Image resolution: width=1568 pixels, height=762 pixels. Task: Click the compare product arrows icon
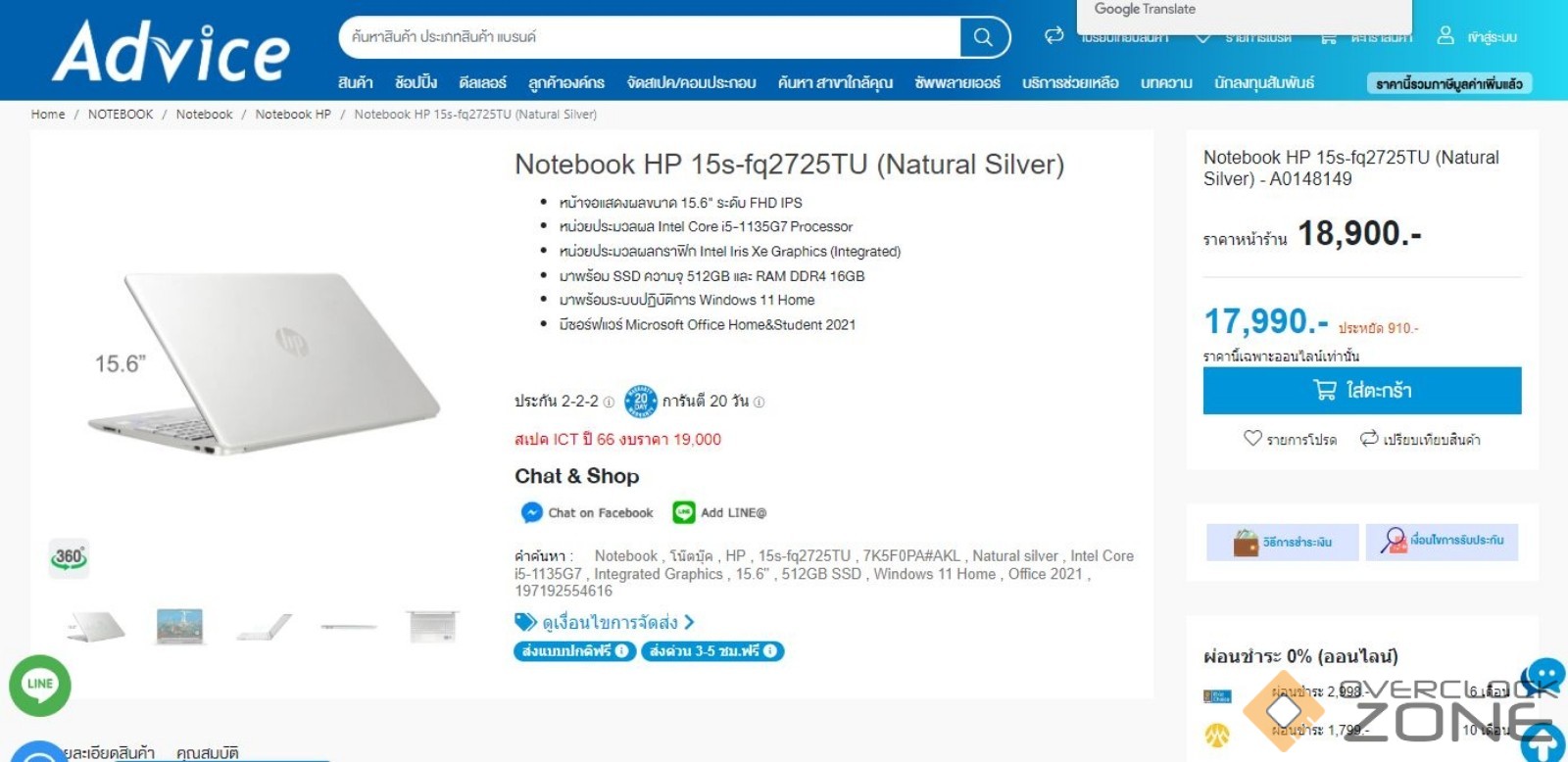(1369, 439)
